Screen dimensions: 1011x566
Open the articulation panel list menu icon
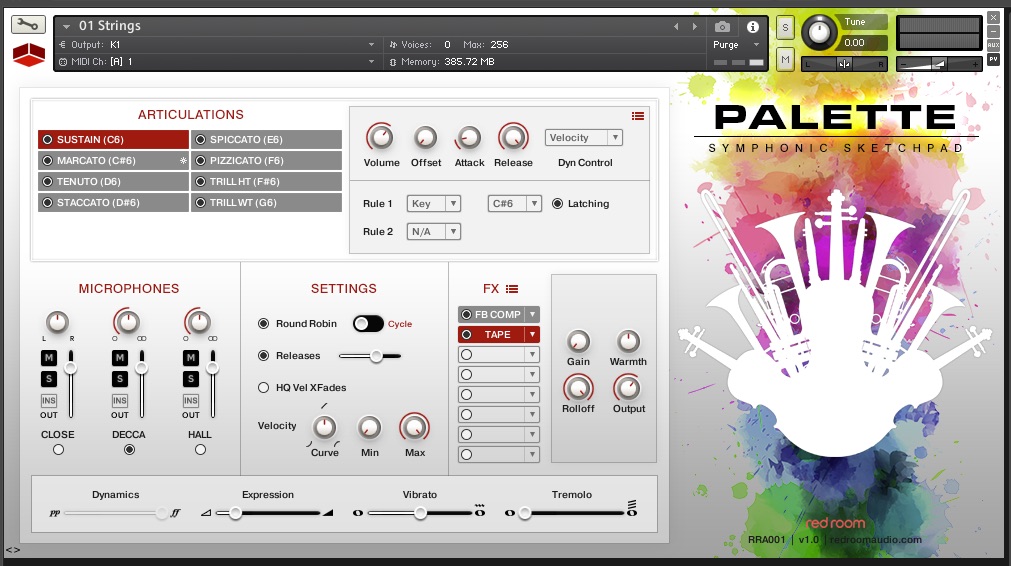[637, 116]
